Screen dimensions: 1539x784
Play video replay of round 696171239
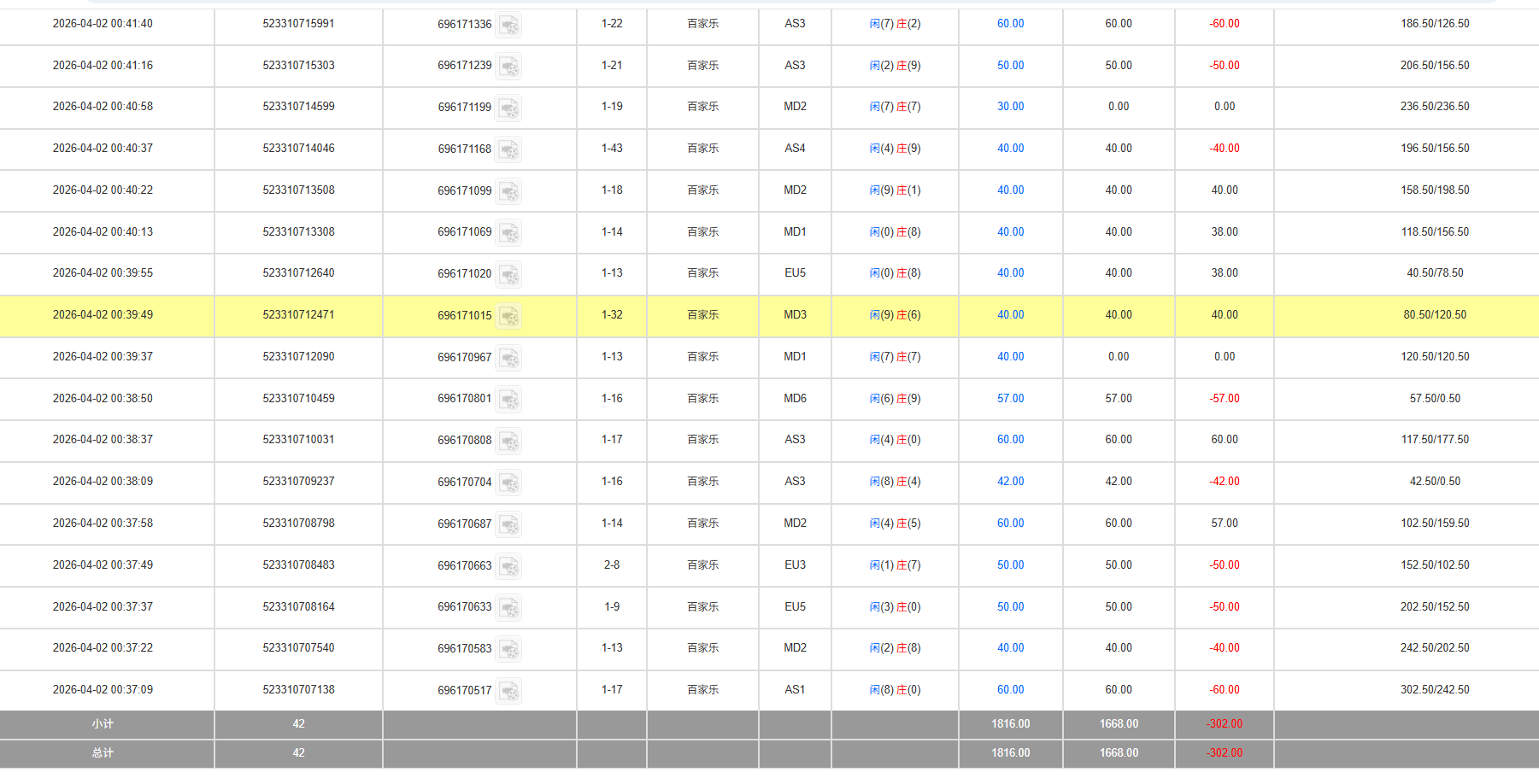(x=509, y=67)
